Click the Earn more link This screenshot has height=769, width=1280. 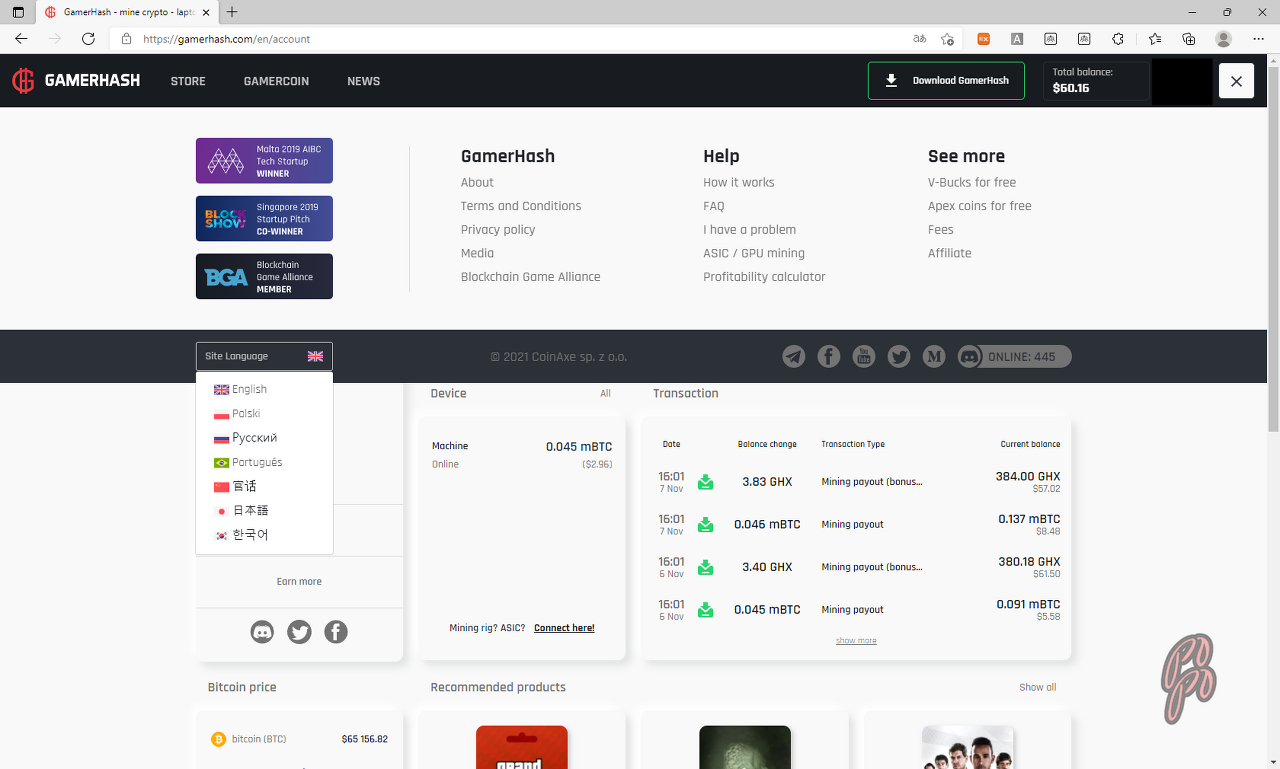pos(299,581)
